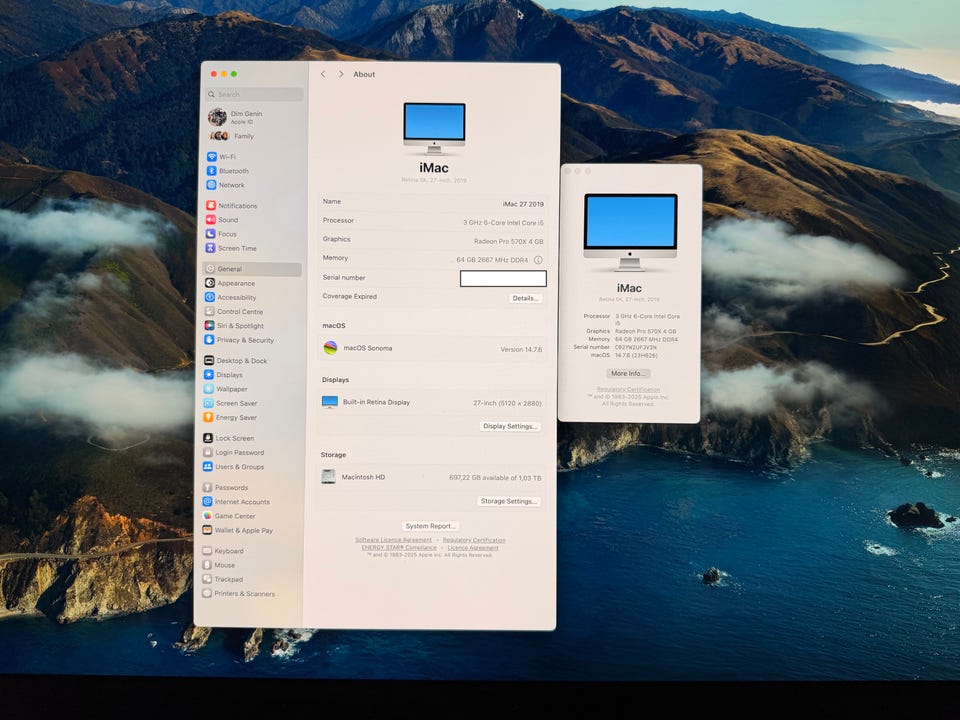Open Wallet & Apple Pay settings
Screen dimensions: 960x720
pyautogui.click(x=238, y=530)
